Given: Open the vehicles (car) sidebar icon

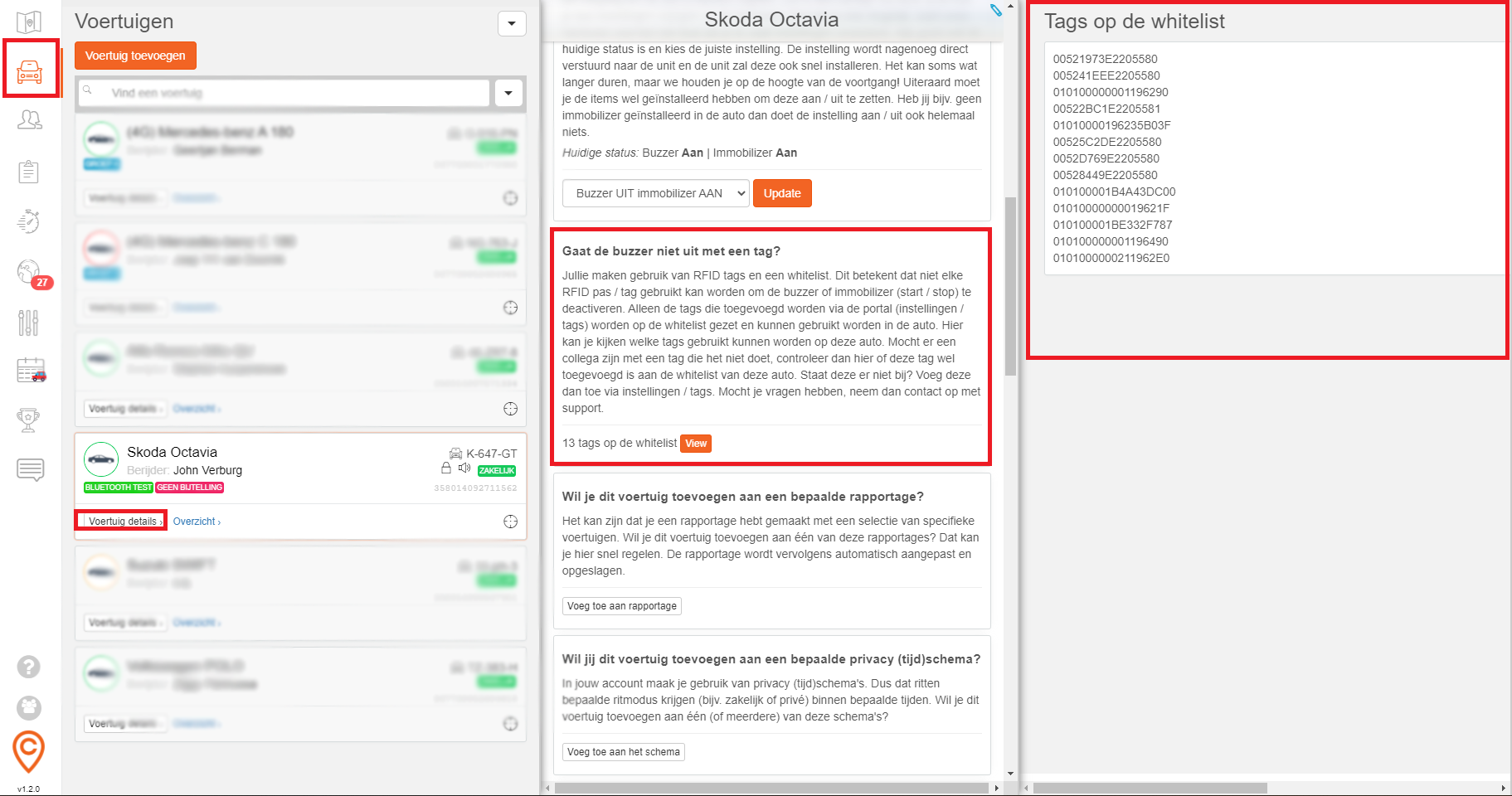Looking at the screenshot, I should (x=30, y=71).
